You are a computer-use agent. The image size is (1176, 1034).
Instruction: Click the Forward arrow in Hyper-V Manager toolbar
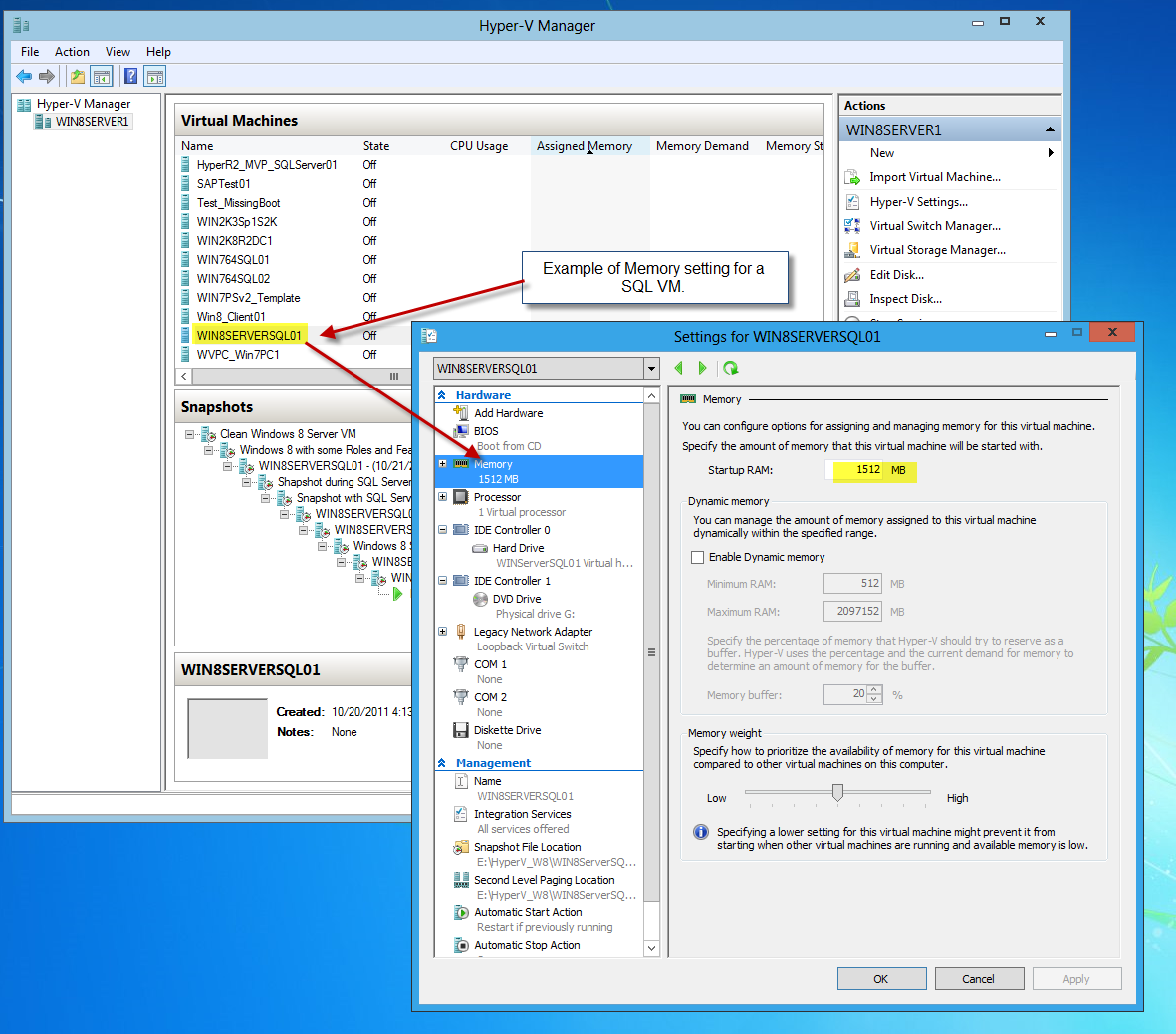click(x=47, y=76)
